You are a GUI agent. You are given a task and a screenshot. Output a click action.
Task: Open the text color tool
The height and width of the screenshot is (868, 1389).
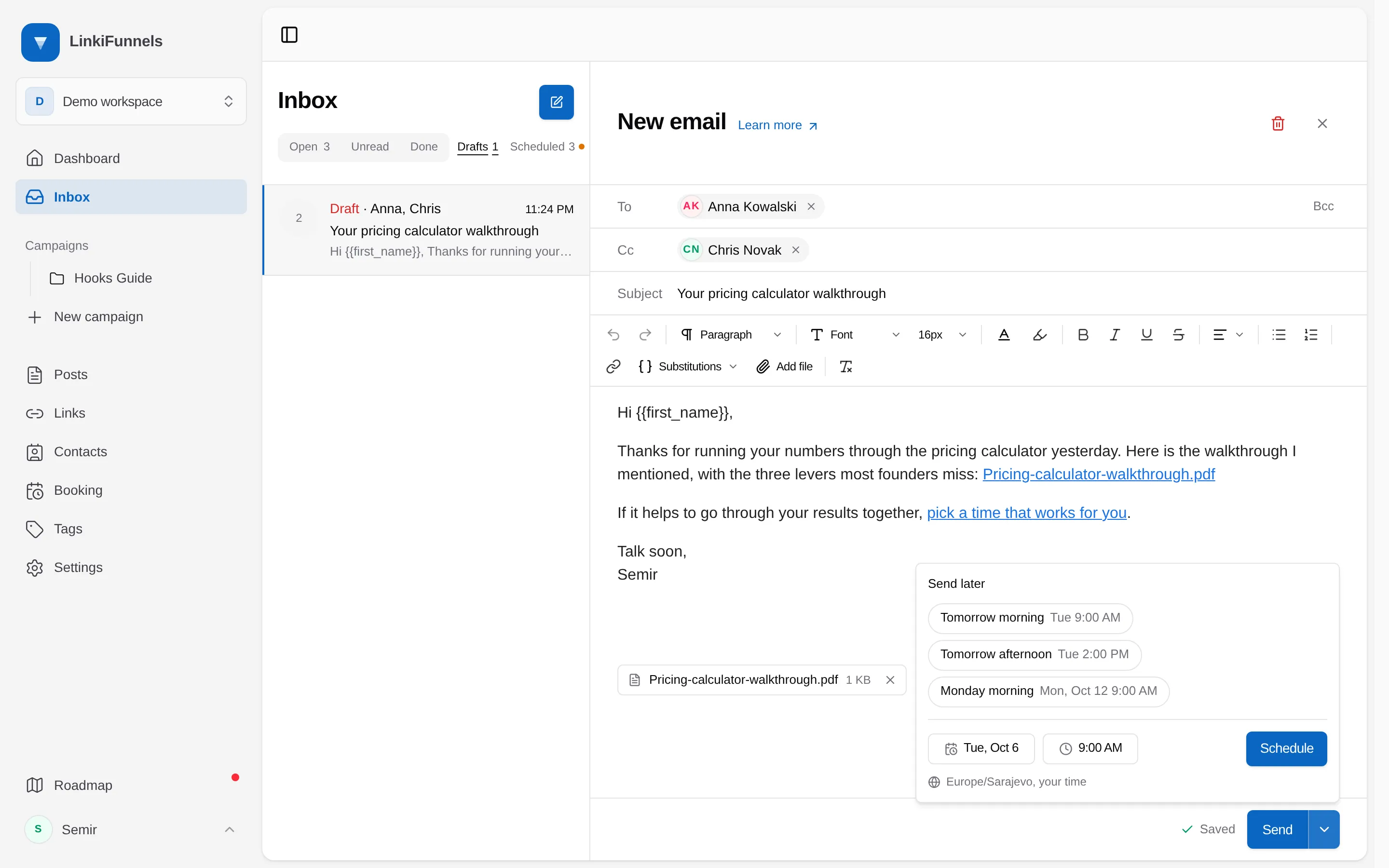tap(1004, 335)
